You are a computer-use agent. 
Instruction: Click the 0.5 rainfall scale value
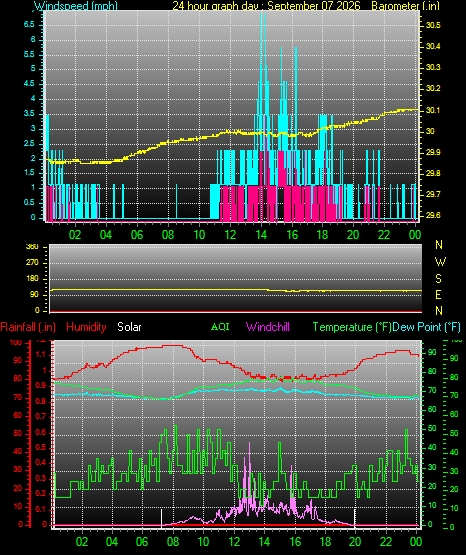(x=41, y=447)
